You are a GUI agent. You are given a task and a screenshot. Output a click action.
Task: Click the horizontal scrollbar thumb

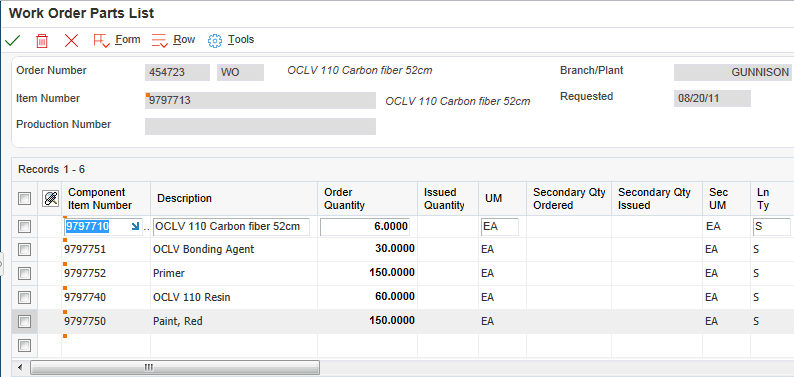click(x=175, y=367)
